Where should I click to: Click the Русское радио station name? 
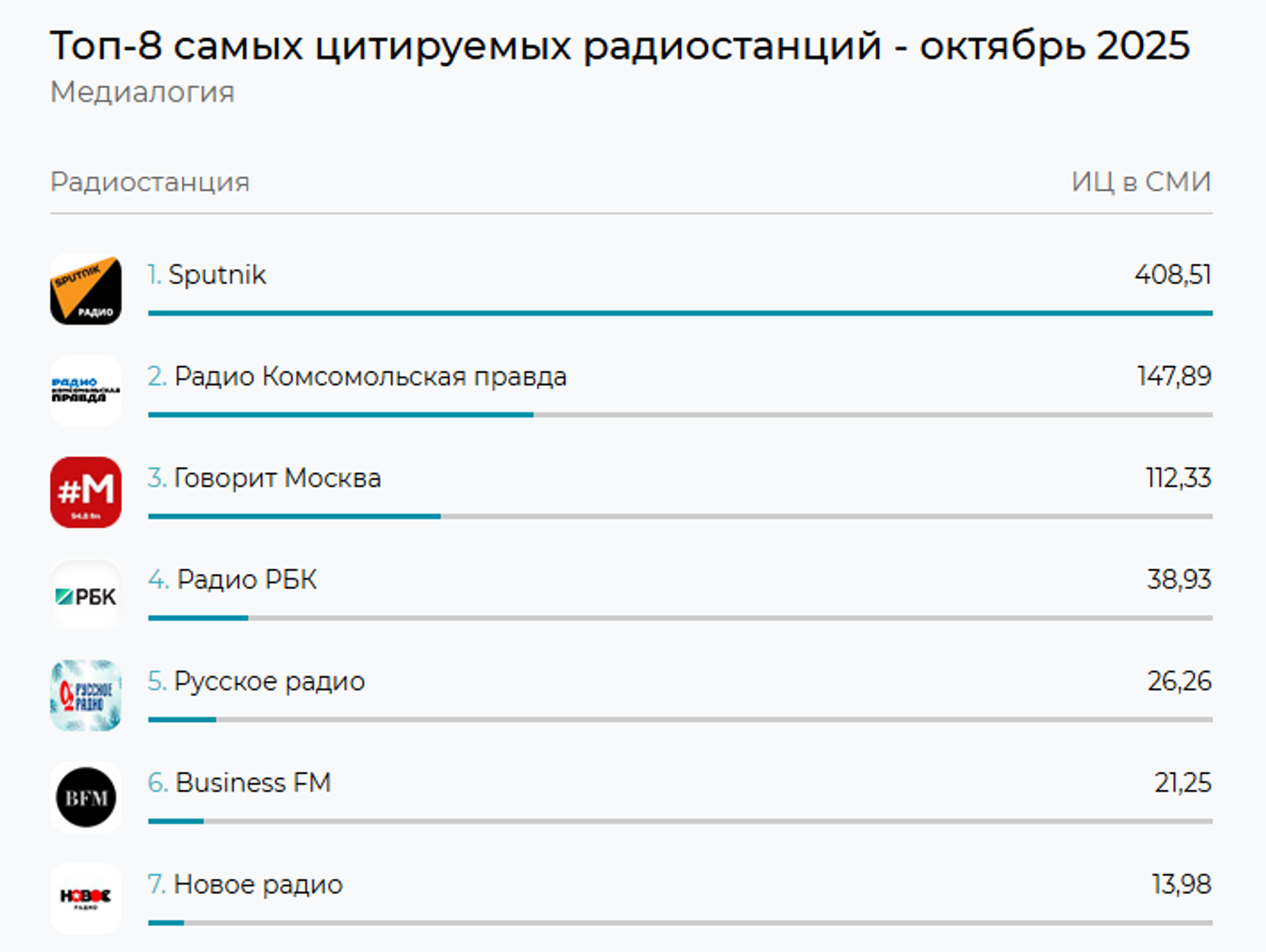[269, 681]
